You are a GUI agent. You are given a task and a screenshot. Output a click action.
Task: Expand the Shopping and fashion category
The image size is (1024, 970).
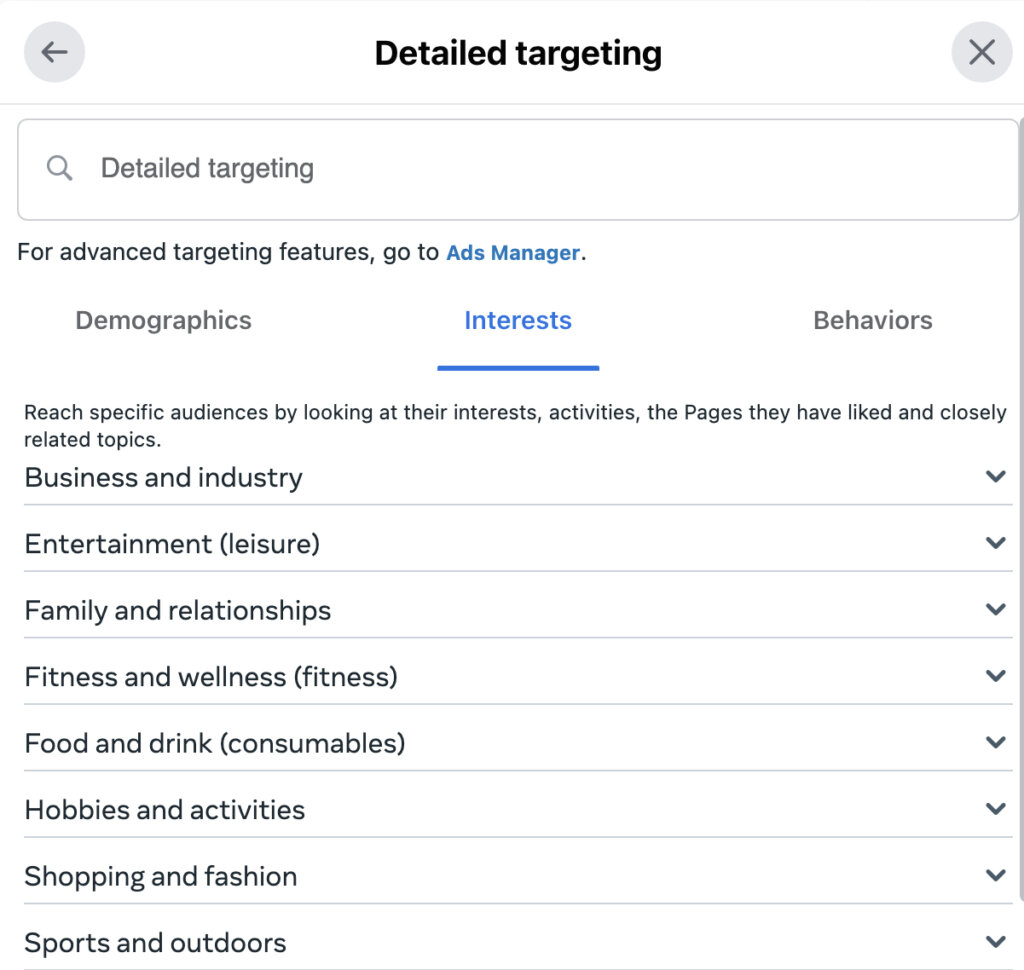coord(995,876)
